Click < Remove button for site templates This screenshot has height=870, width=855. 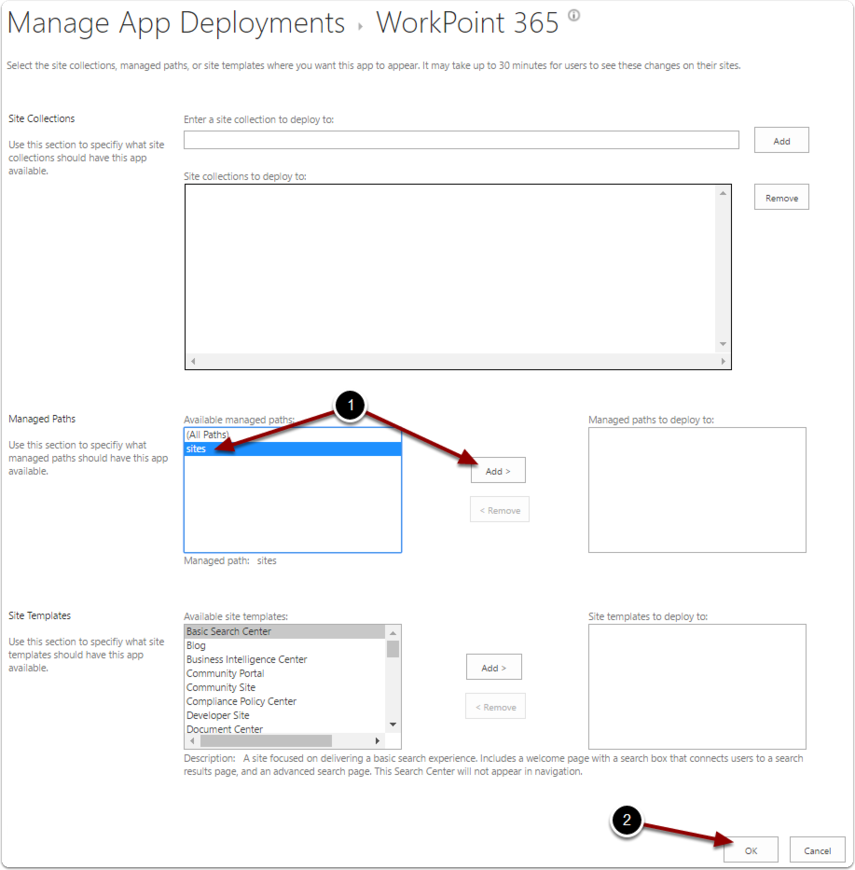[x=495, y=707]
